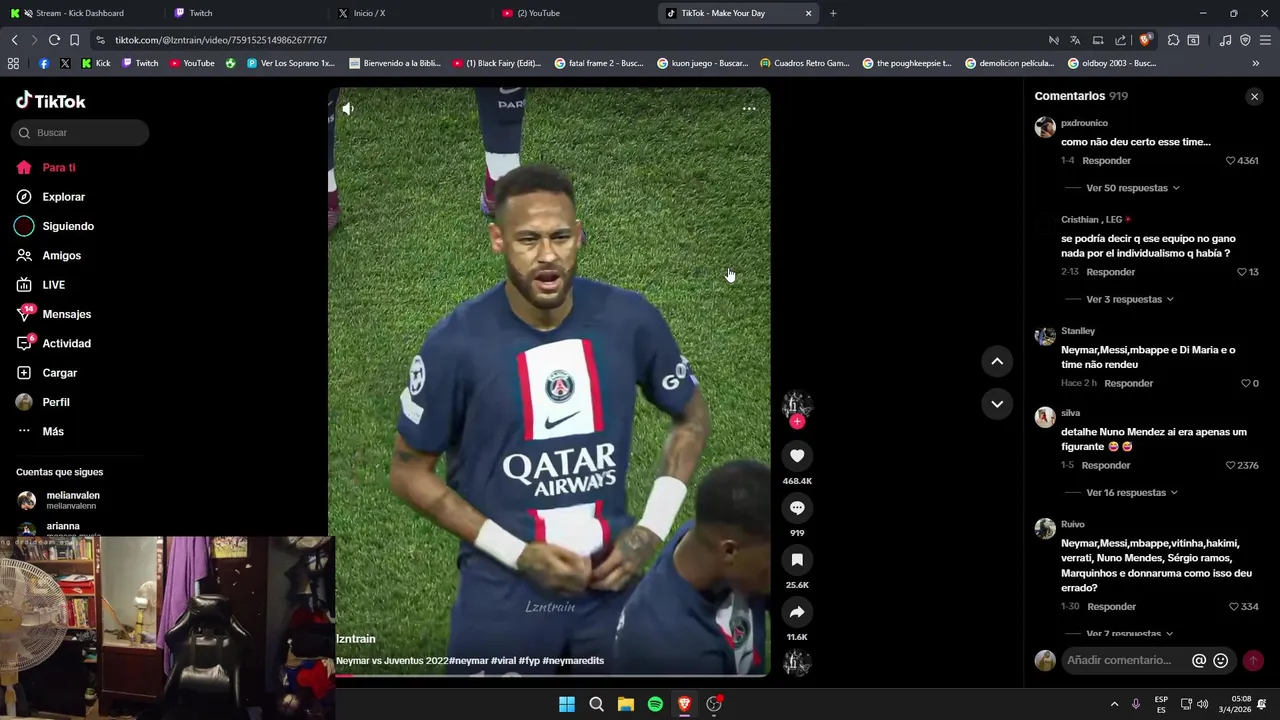The image size is (1280, 720).
Task: Save video with bookmark icon
Action: 797,560
